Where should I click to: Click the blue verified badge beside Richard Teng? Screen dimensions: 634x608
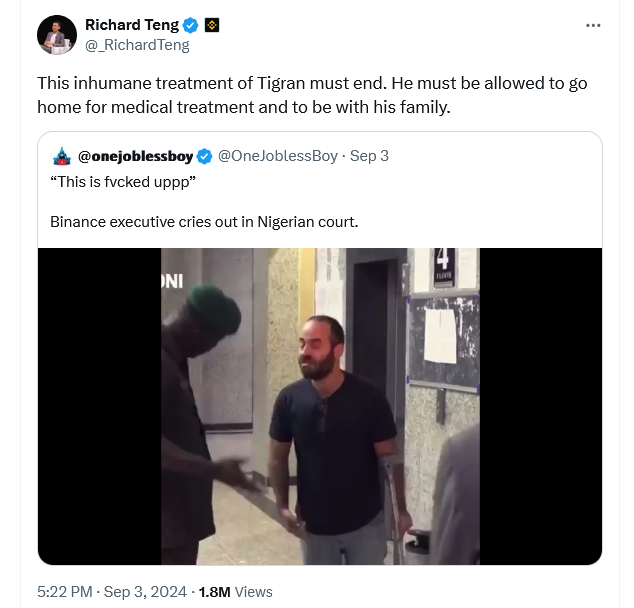click(x=189, y=25)
